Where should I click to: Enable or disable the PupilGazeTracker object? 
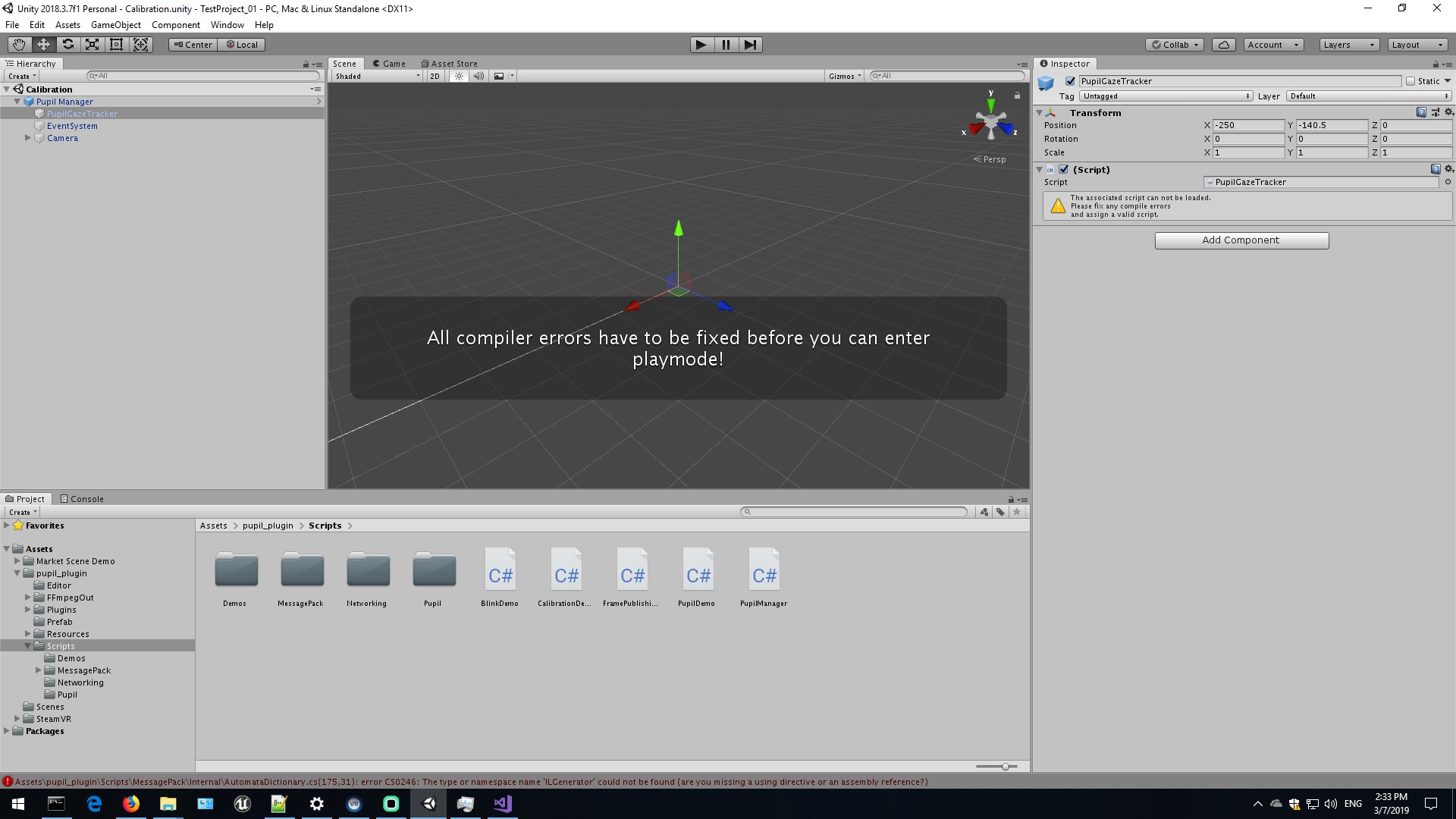point(1070,81)
